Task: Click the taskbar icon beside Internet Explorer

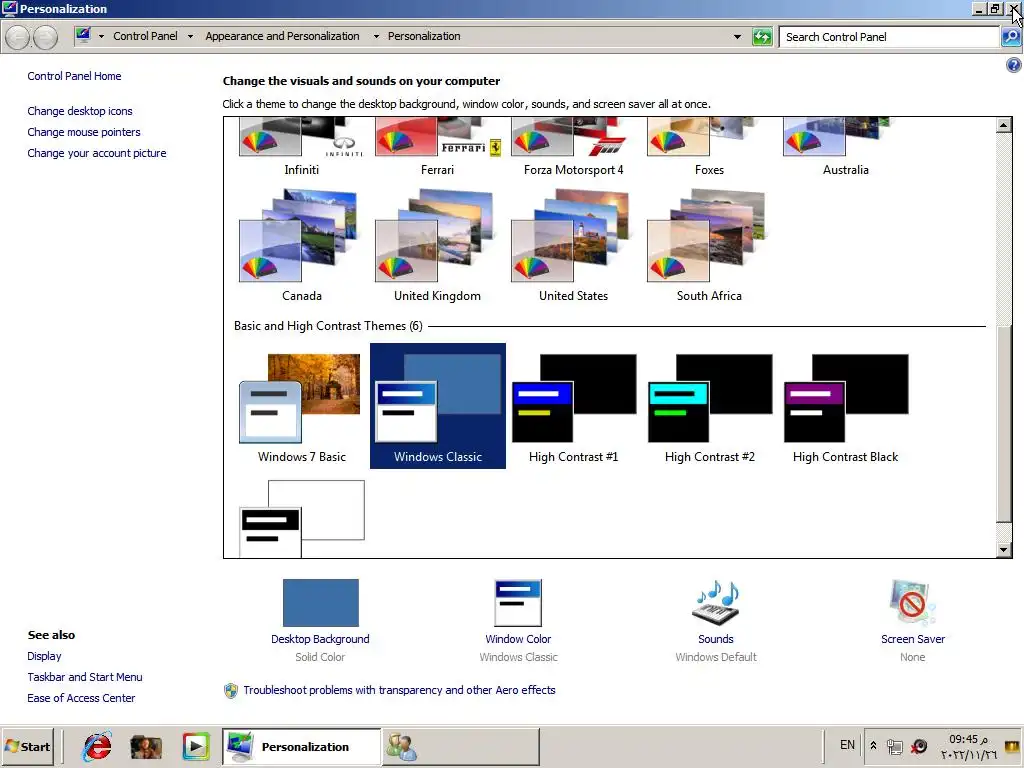Action: coord(146,746)
